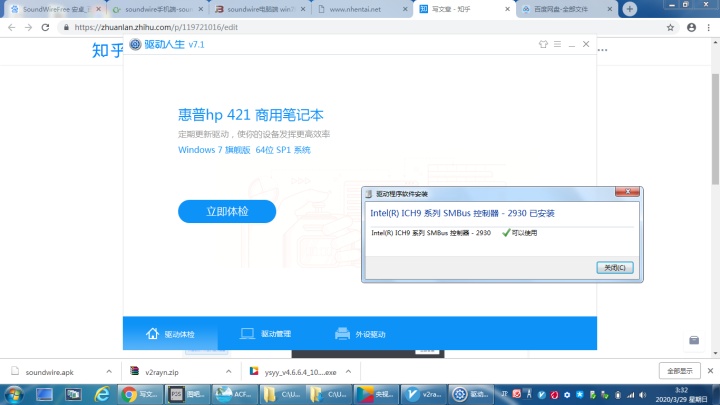Open the taskbar clock showing 3:32

tap(681, 395)
